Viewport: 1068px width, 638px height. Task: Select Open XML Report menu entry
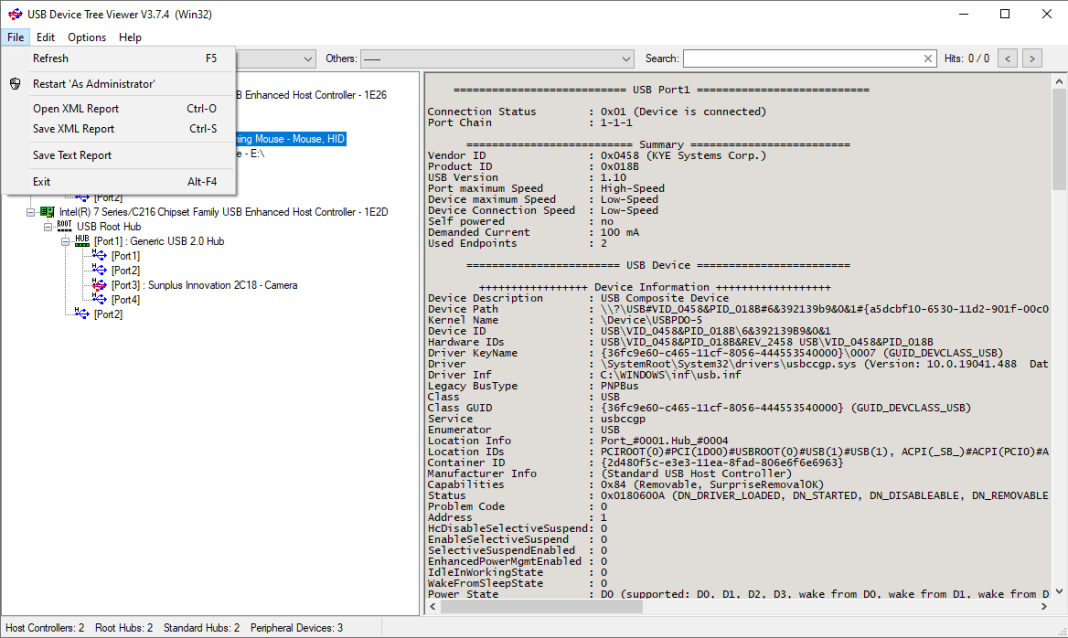click(x=77, y=108)
